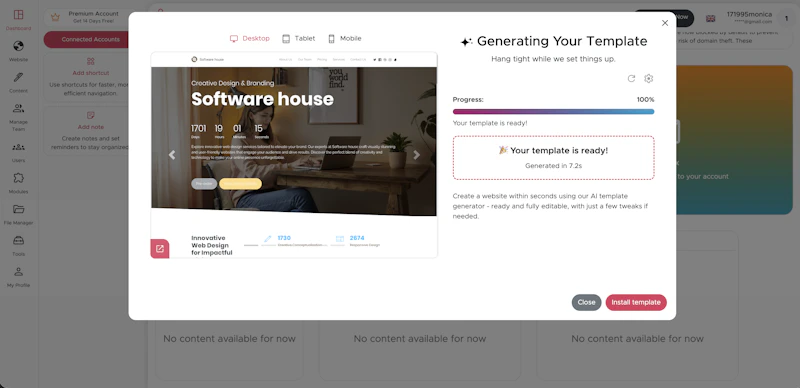Open Users section in sidebar
This screenshot has width=800, height=388.
point(18,152)
